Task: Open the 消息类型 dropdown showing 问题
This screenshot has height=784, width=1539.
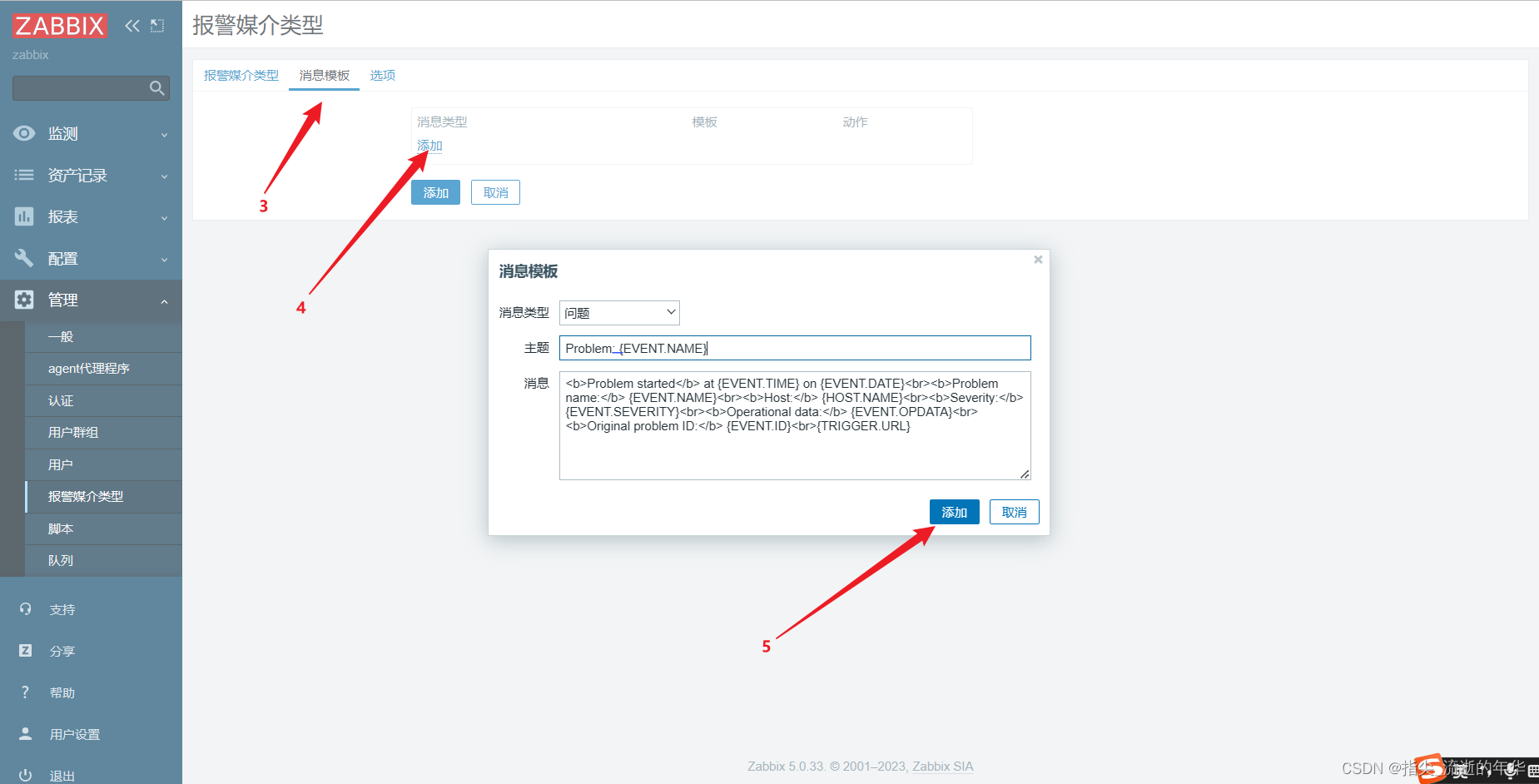Action: tap(619, 313)
